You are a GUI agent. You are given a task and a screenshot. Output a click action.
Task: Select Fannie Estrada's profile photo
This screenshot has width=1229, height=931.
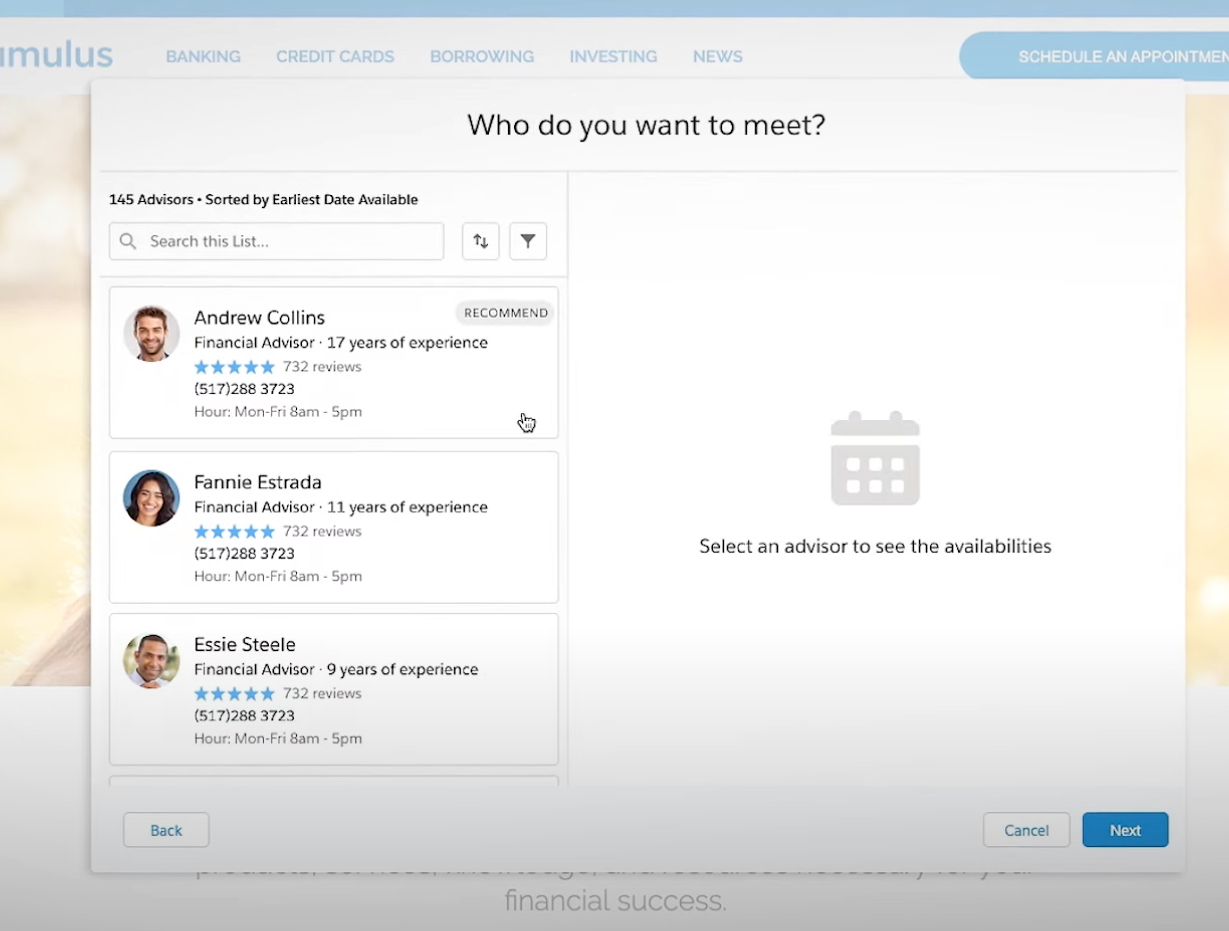coord(151,498)
